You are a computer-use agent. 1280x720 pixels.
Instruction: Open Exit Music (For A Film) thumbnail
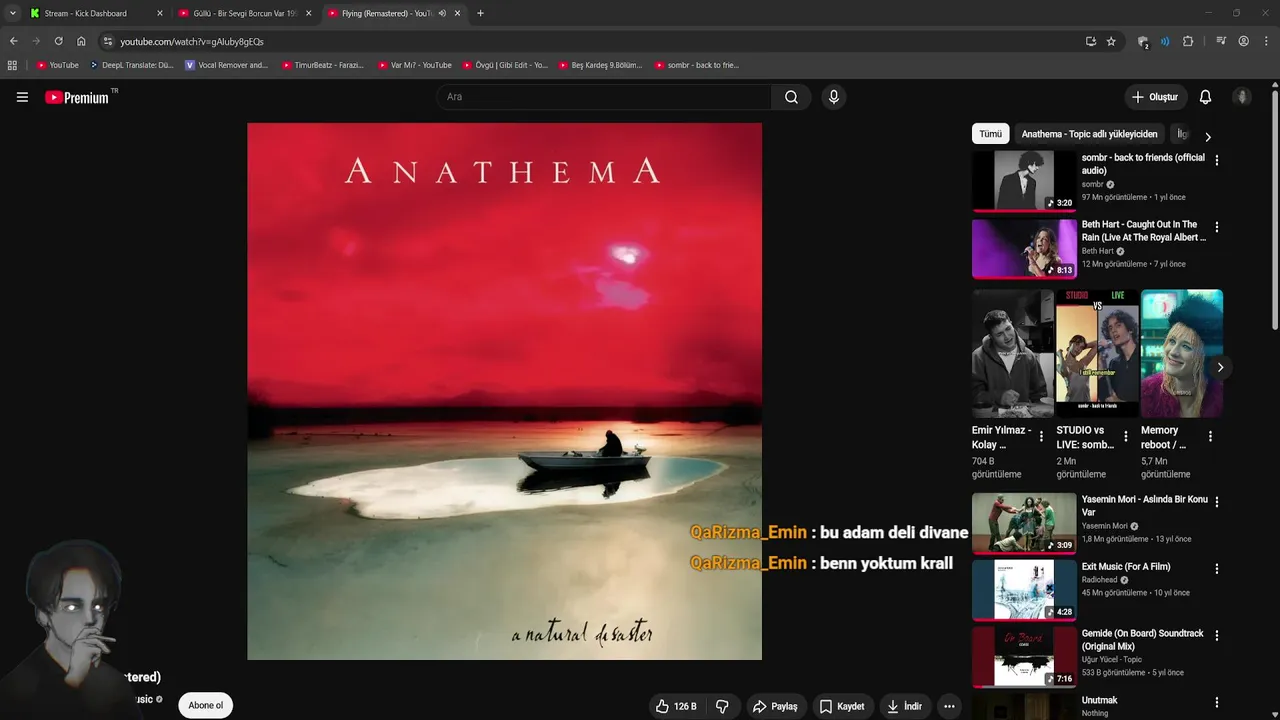[1024, 590]
